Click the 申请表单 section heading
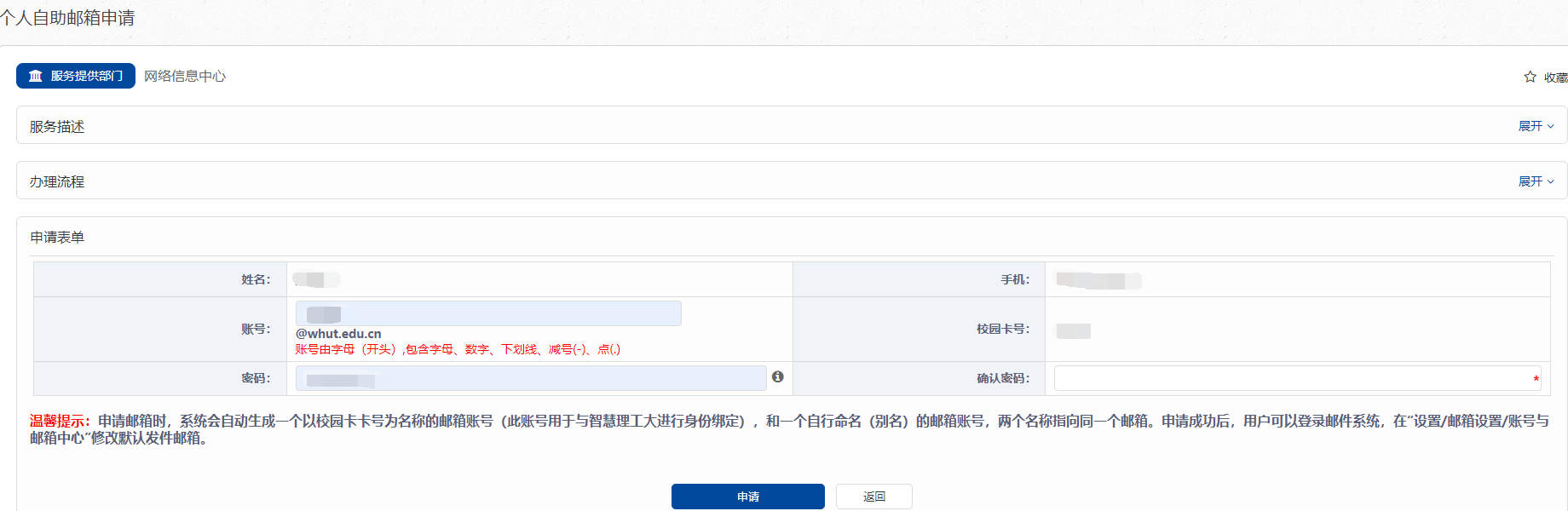This screenshot has width=1568, height=511. 57,238
